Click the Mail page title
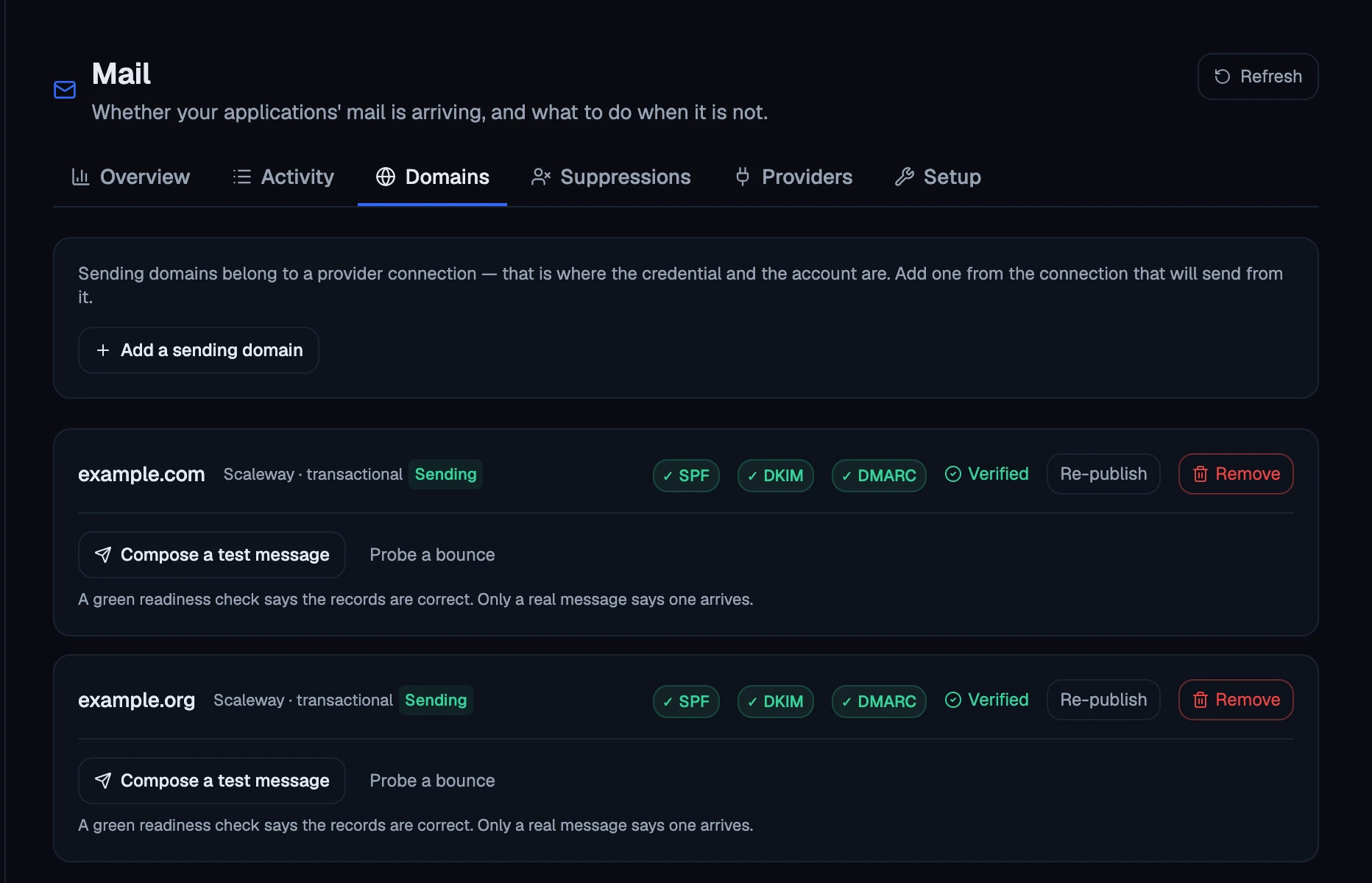 tap(121, 74)
